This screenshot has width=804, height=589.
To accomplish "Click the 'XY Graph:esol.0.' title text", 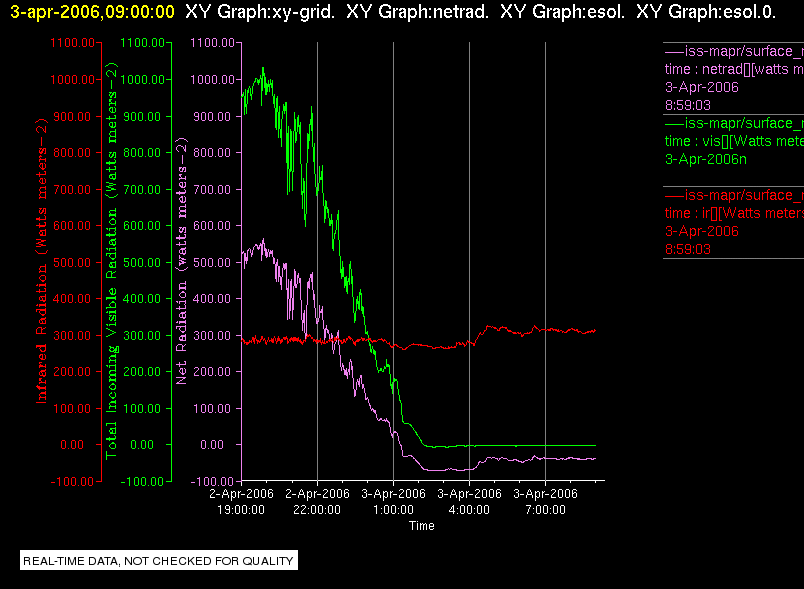I will [706, 12].
